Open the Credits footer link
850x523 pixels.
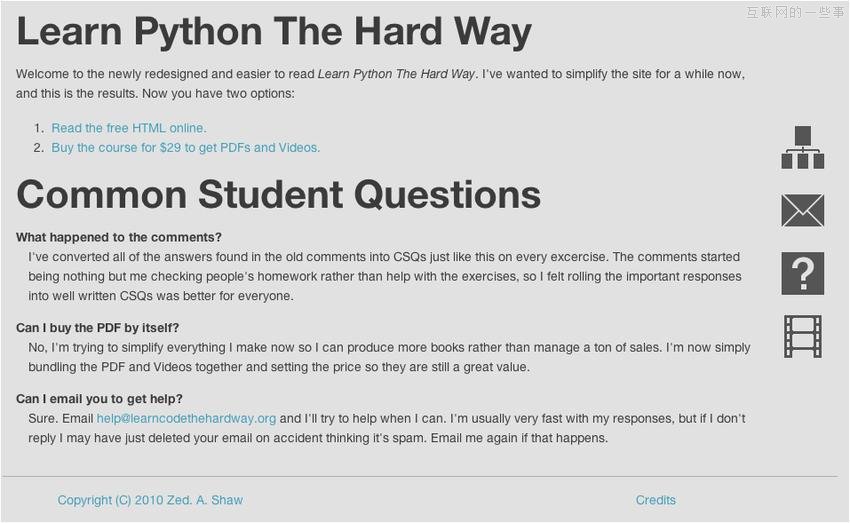coord(656,500)
